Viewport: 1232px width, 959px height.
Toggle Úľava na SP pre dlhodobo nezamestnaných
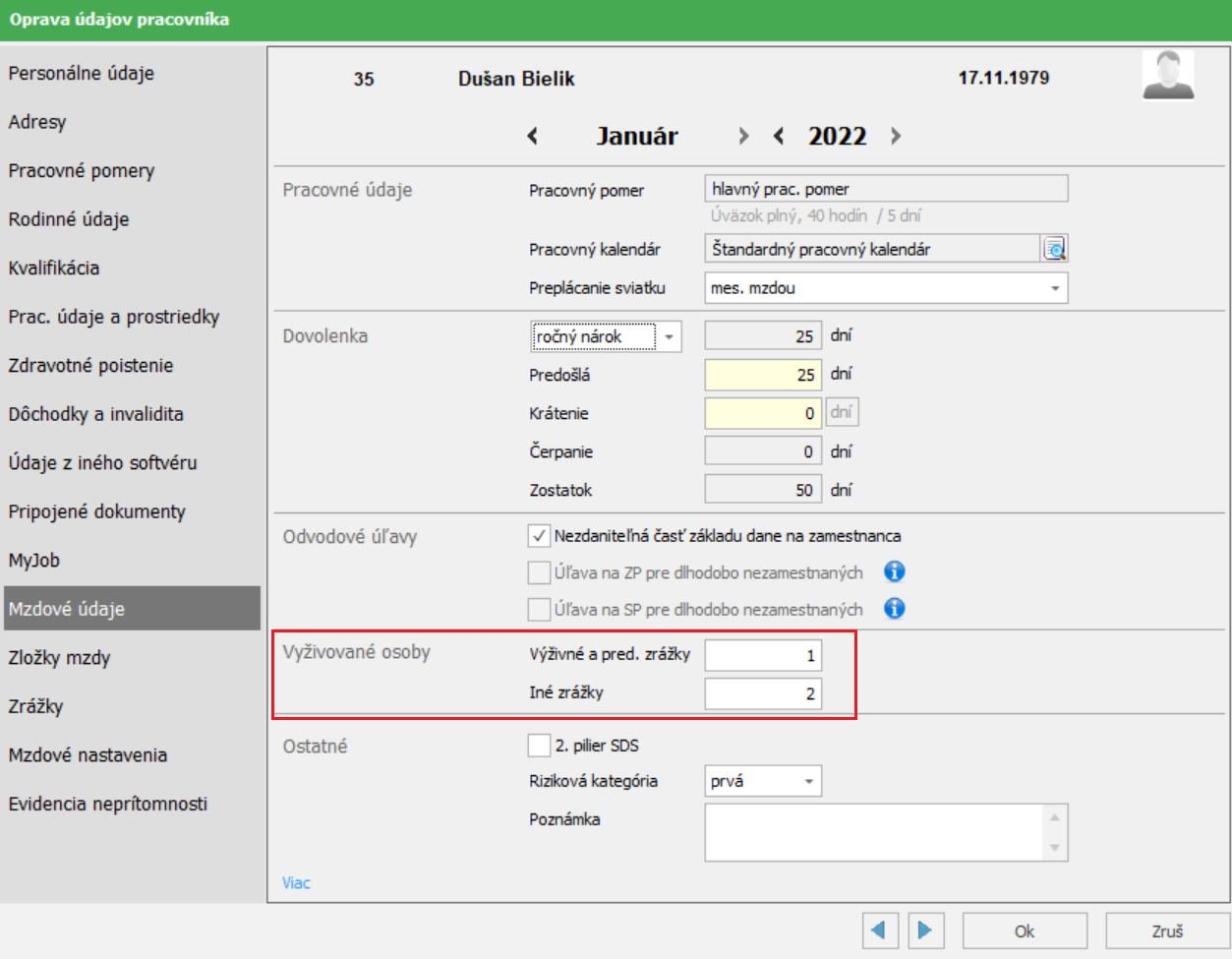(x=539, y=610)
